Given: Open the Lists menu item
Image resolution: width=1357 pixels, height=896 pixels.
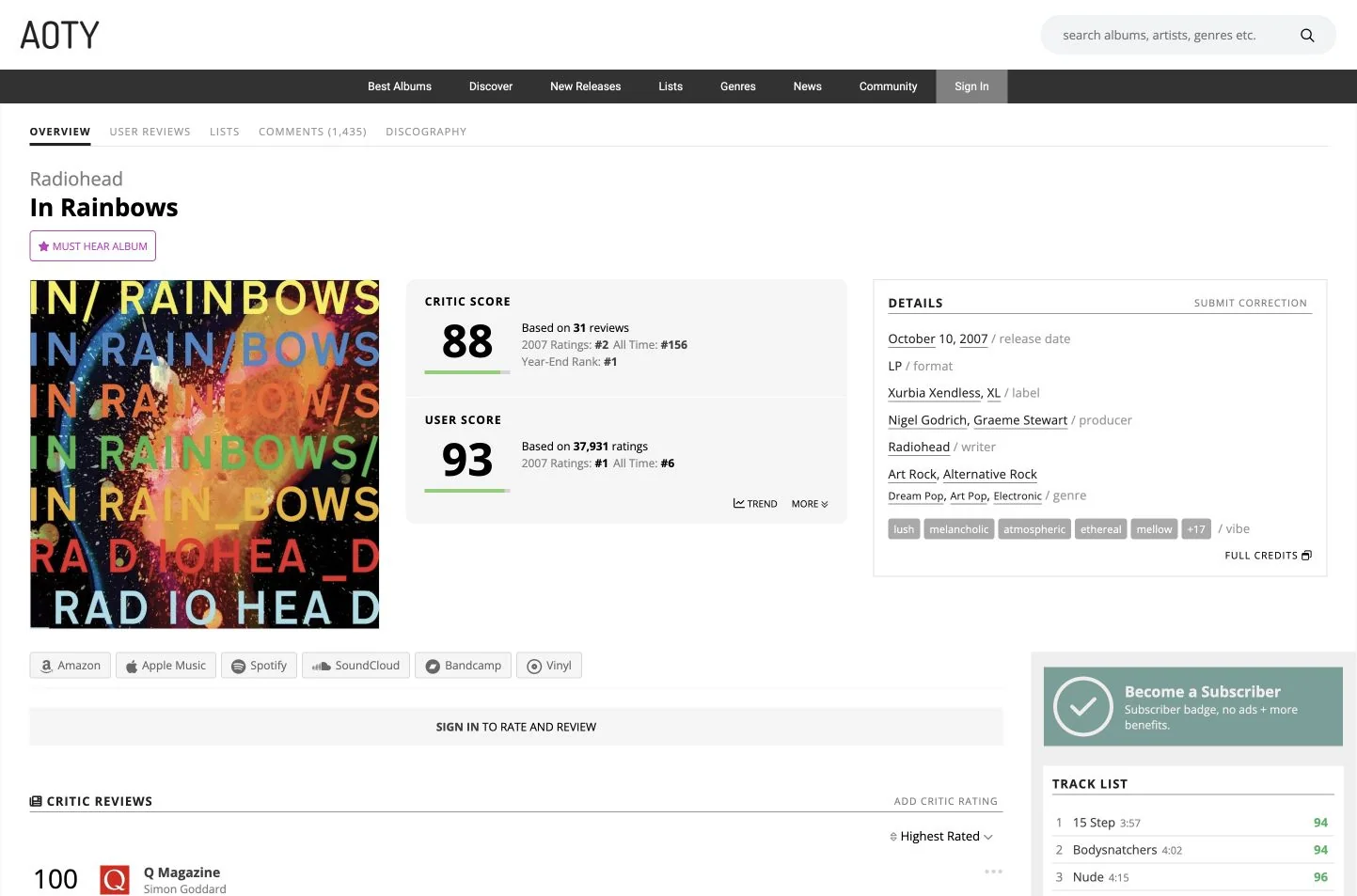Looking at the screenshot, I should [x=671, y=86].
